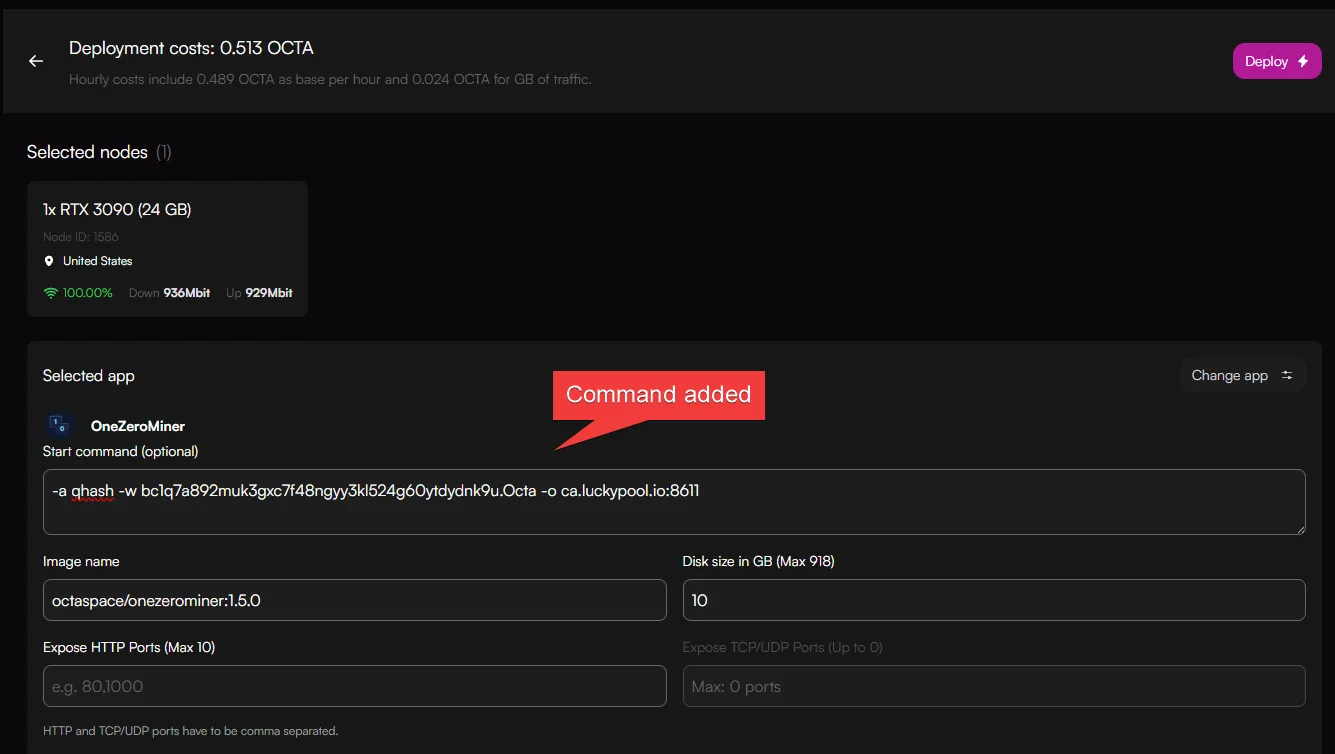Select the 1x RTX 3090 node card
1335x754 pixels.
[167, 249]
